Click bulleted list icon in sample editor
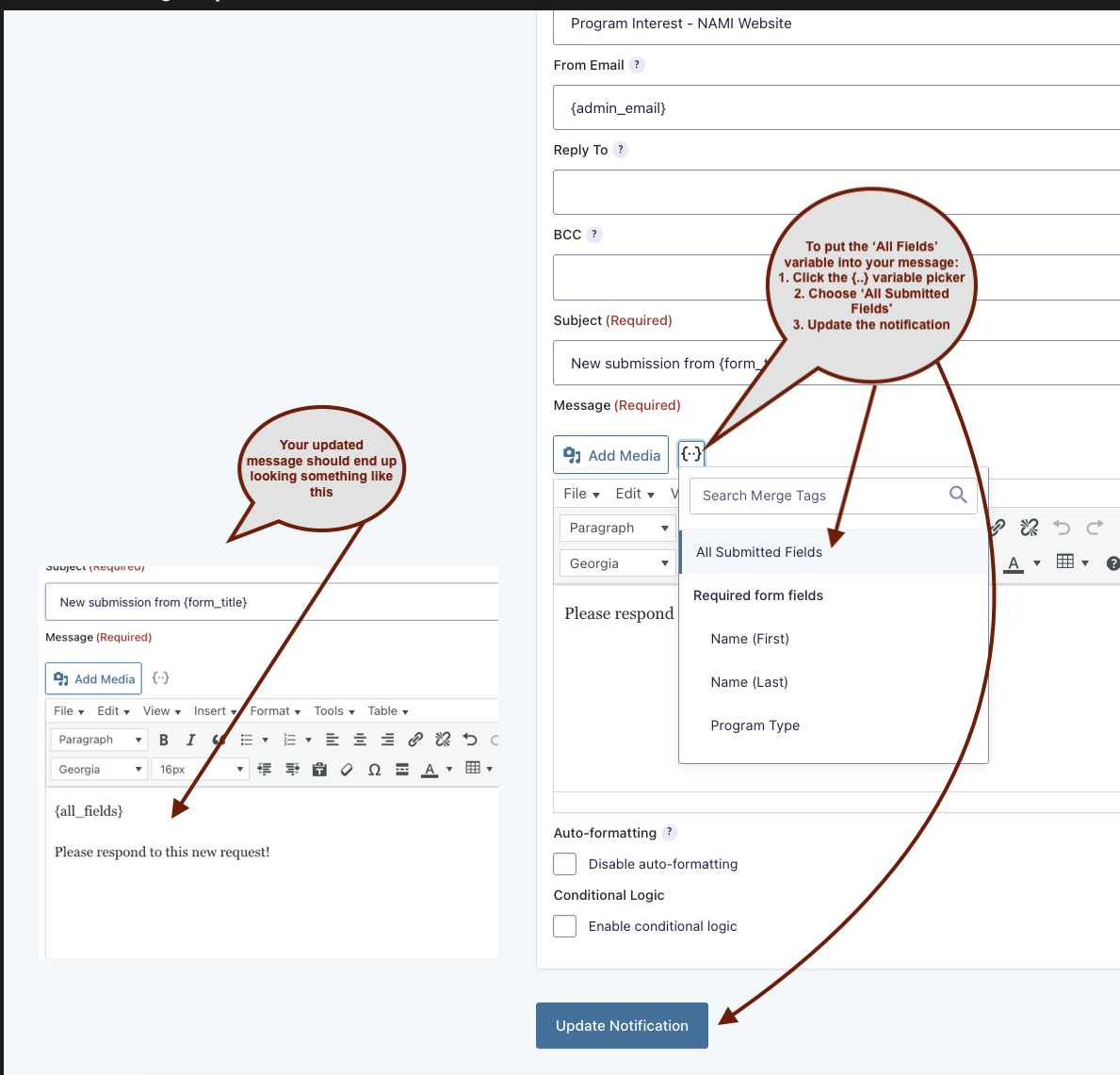The image size is (1120, 1075). [x=247, y=740]
